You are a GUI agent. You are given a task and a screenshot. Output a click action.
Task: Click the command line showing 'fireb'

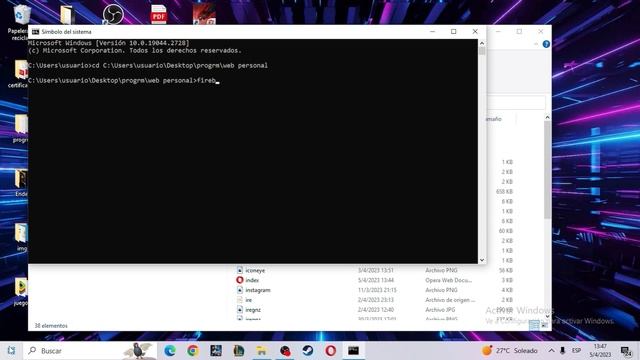124,80
